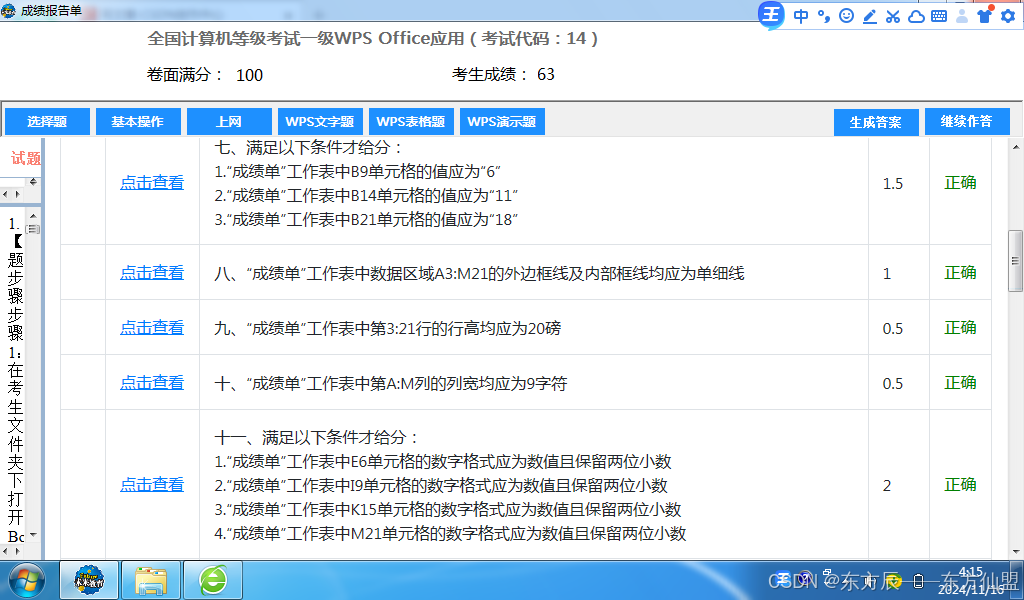Open 点击查看 link for item 七
The width and height of the screenshot is (1024, 600).
point(152,183)
